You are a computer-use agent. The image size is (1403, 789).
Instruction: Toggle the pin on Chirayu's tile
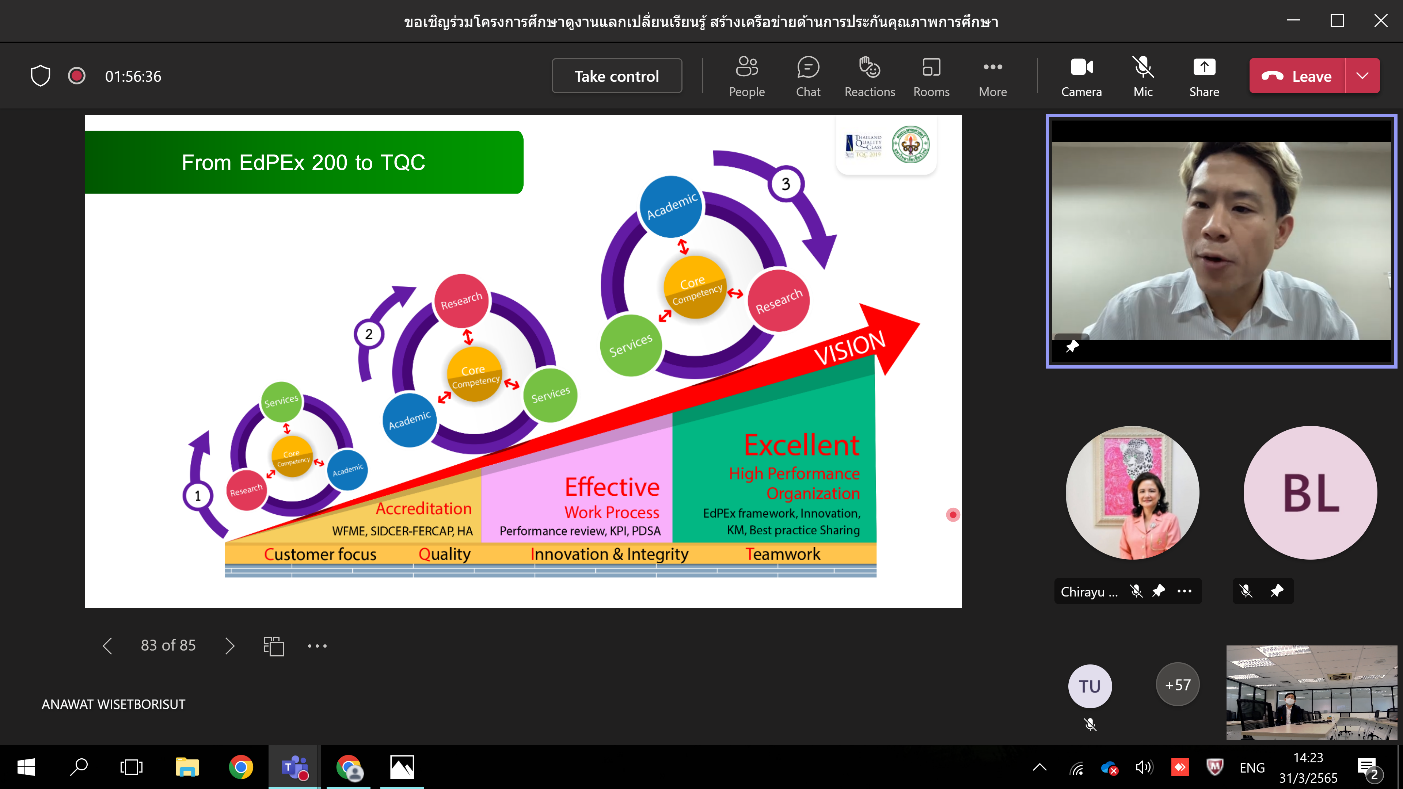tap(1159, 591)
